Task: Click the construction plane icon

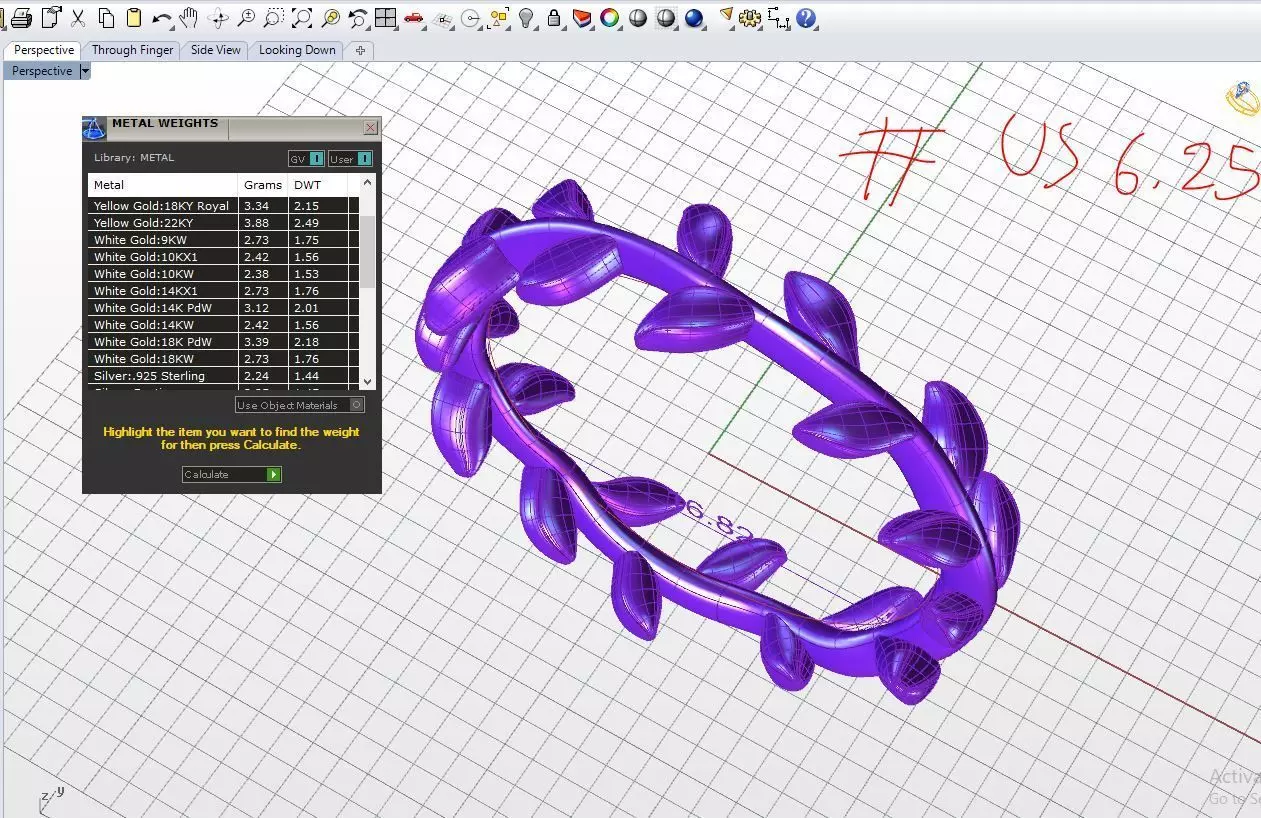Action: pos(443,19)
